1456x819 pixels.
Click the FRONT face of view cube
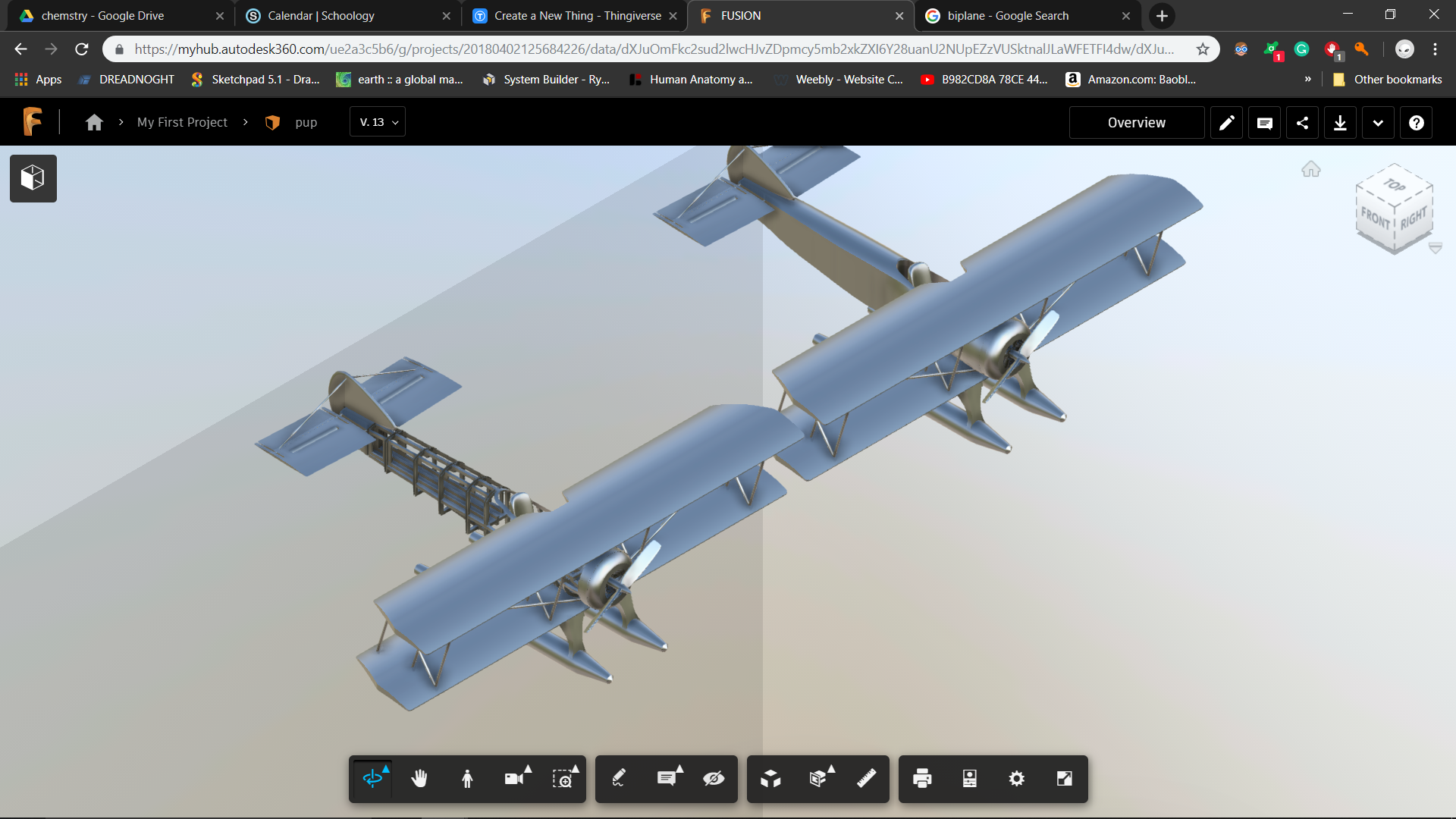point(1375,220)
